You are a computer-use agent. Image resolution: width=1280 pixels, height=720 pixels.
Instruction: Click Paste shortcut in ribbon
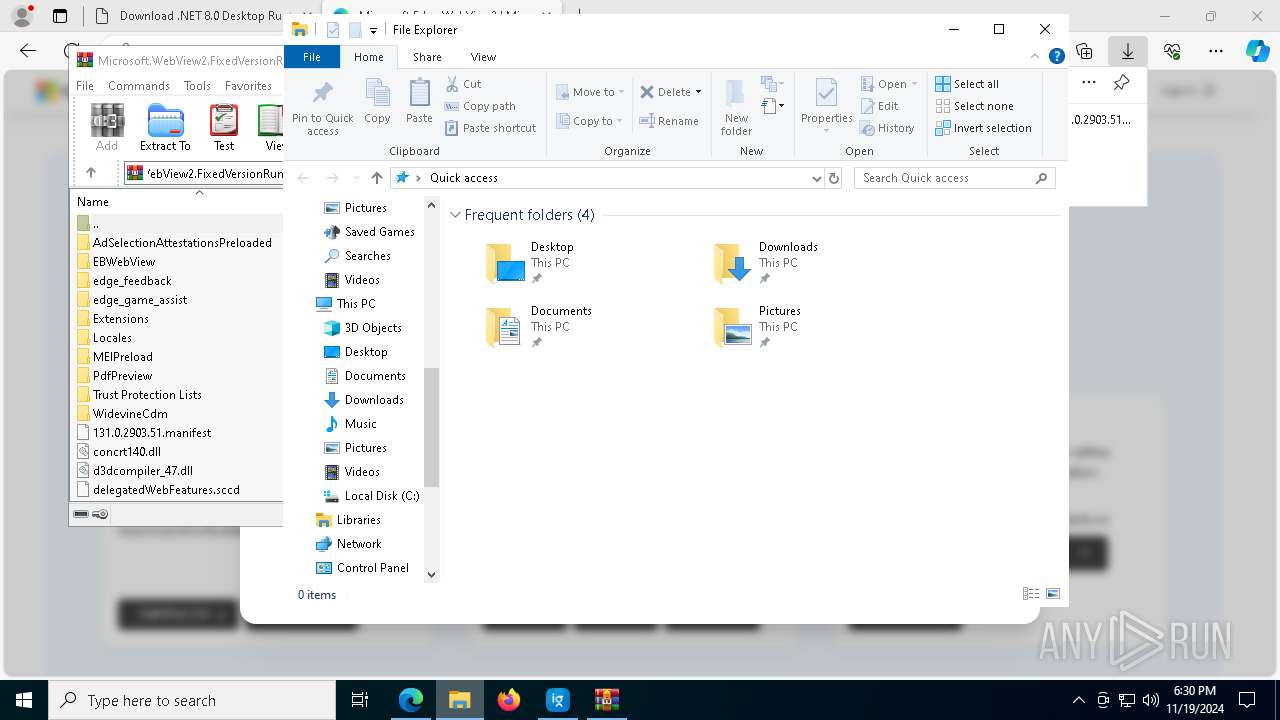(490, 128)
